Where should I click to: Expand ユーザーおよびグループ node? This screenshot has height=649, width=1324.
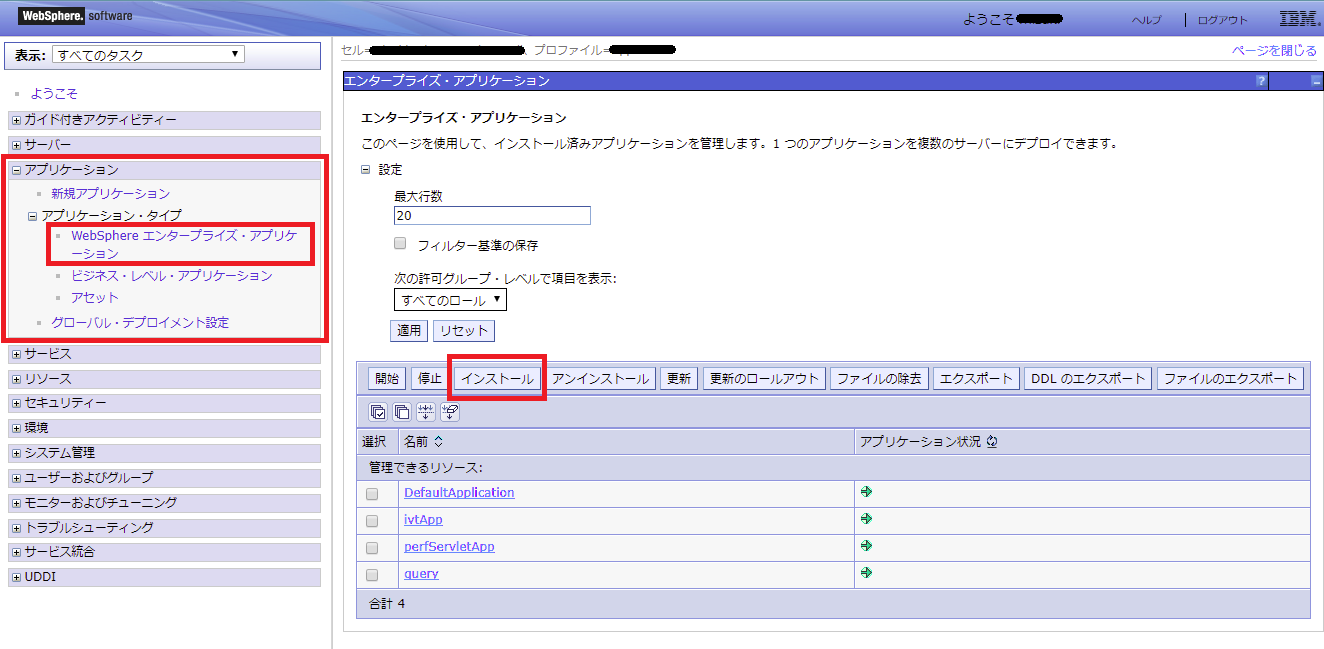(16, 478)
